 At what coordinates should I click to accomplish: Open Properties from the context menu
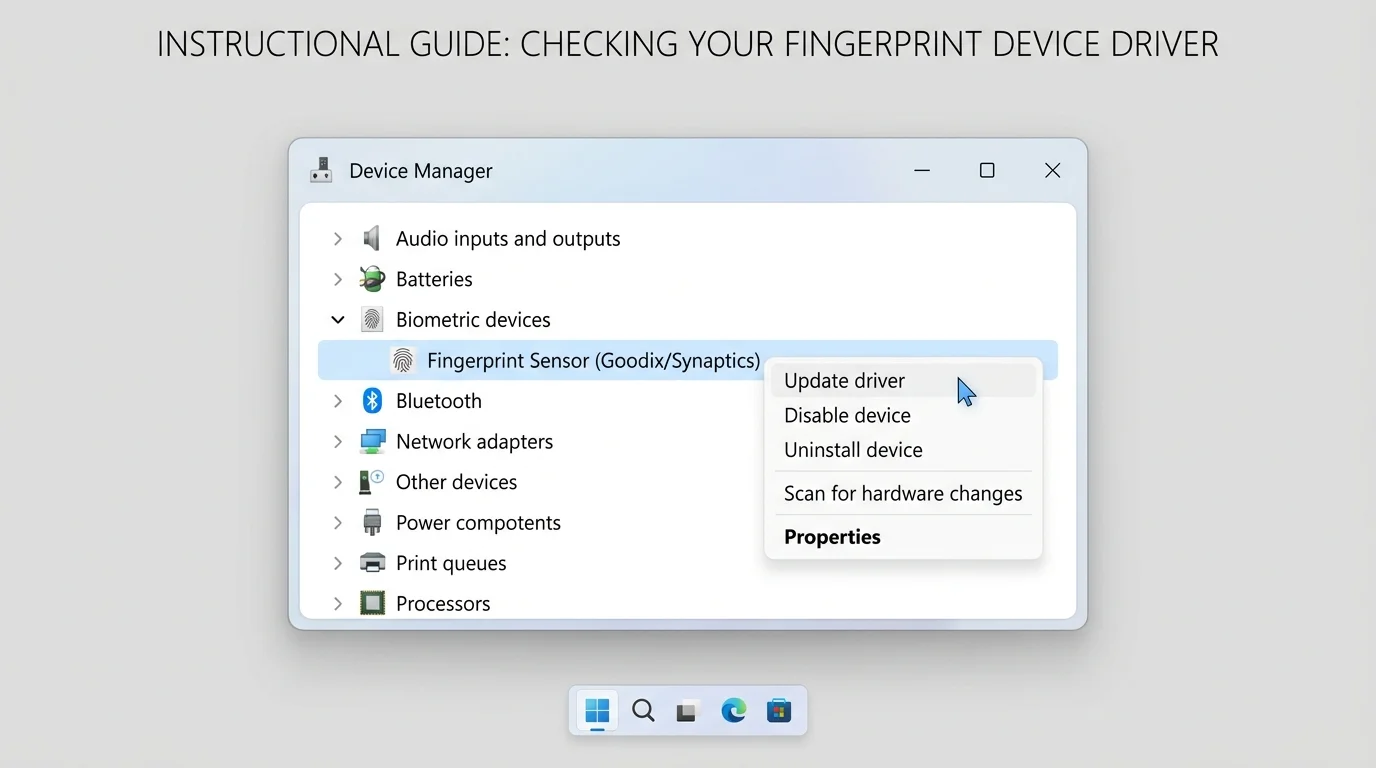904,537
